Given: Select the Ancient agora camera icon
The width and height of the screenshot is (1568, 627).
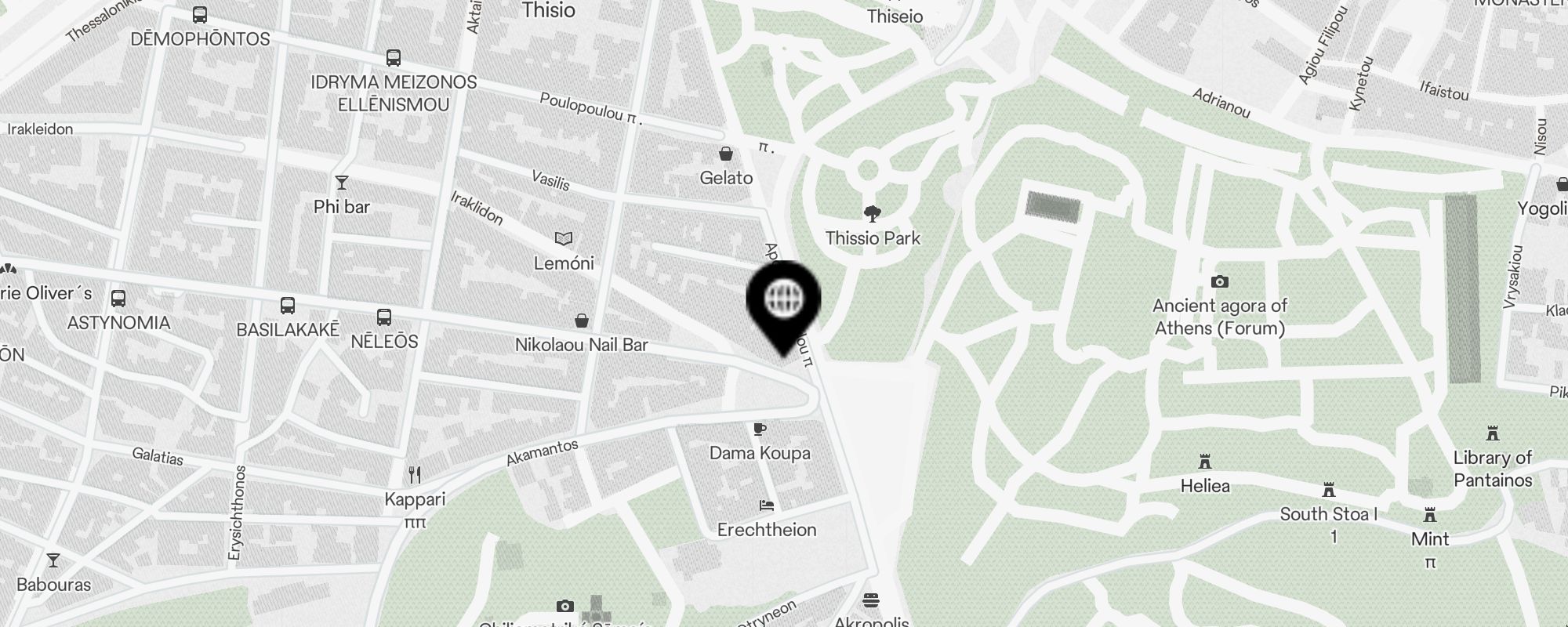Looking at the screenshot, I should point(1219,281).
